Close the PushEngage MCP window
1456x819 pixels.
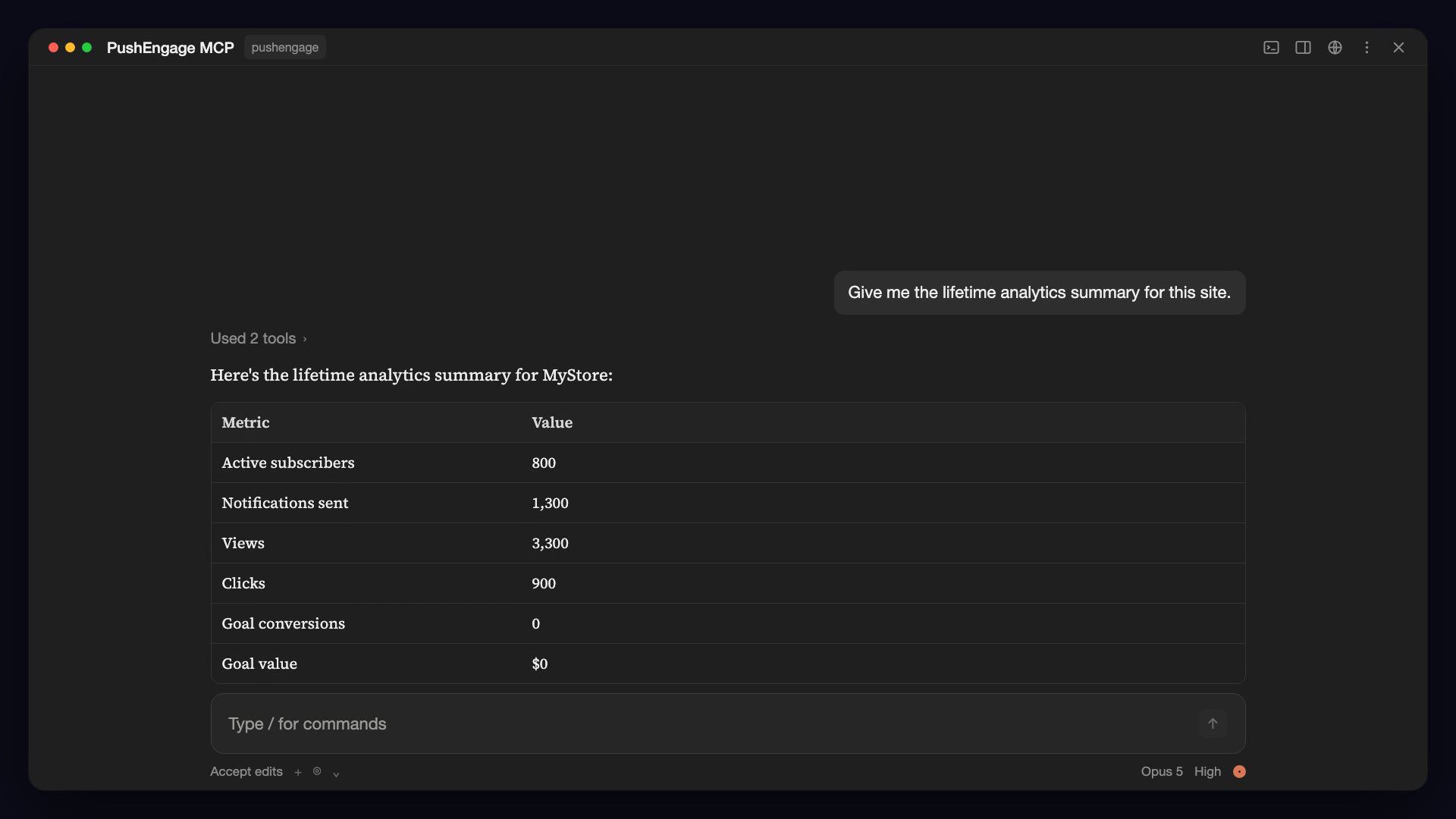[x=1398, y=48]
